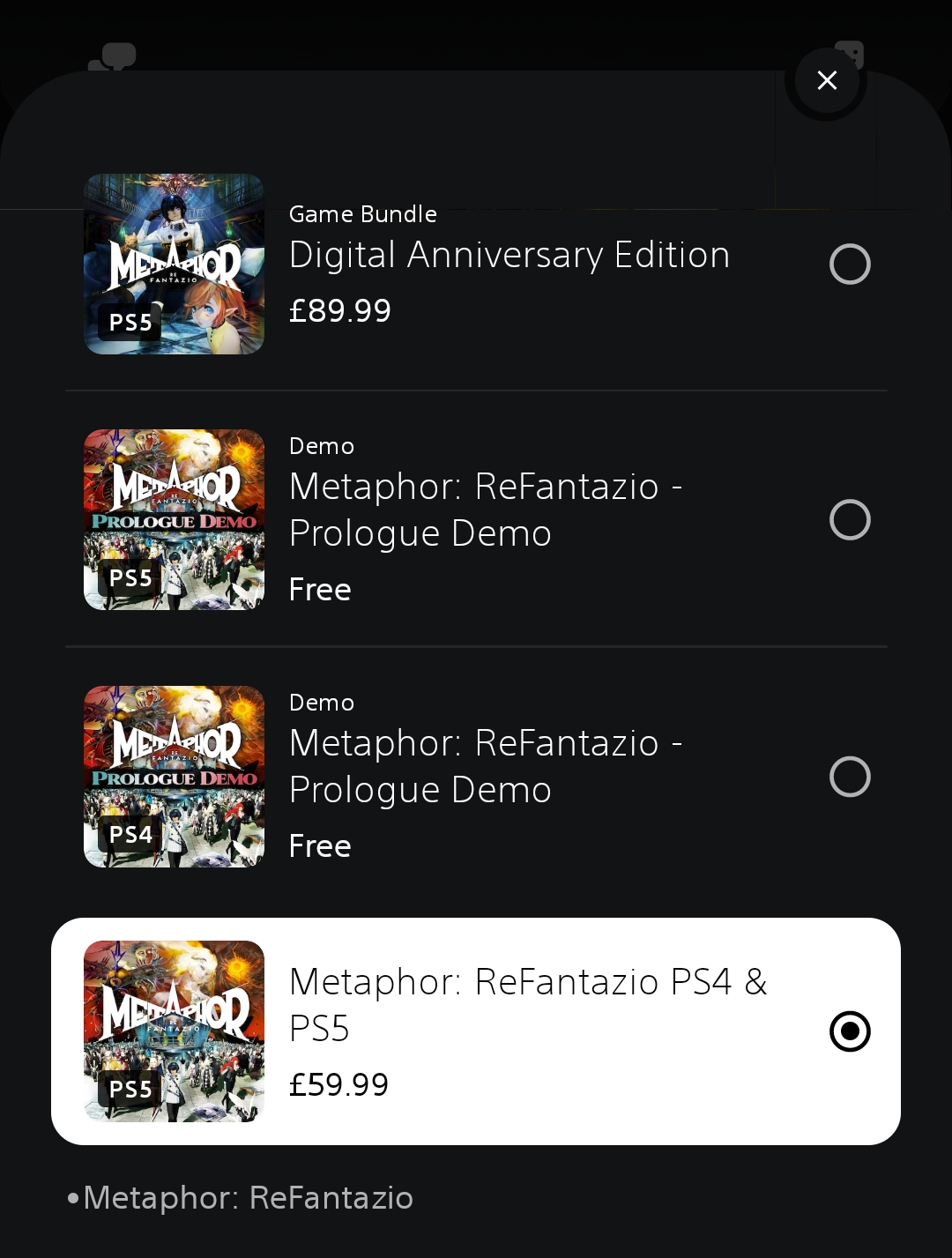Tap the £89.99 price label
This screenshot has width=952, height=1258.
coord(339,310)
